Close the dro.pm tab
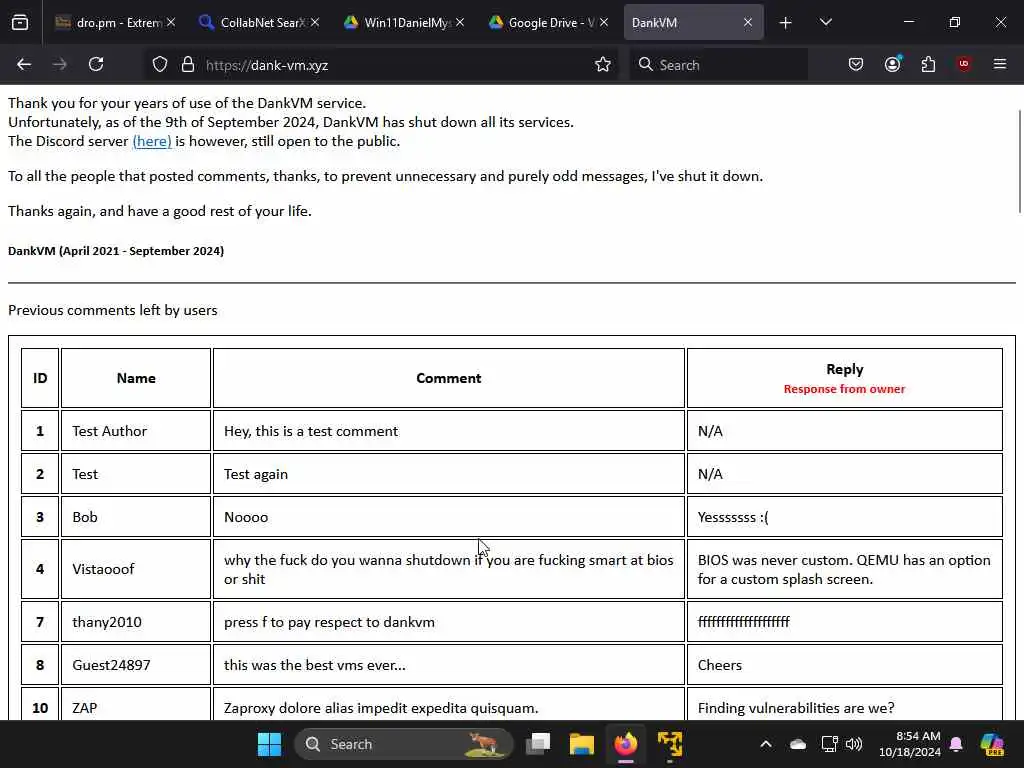The image size is (1024, 768). click(x=171, y=23)
